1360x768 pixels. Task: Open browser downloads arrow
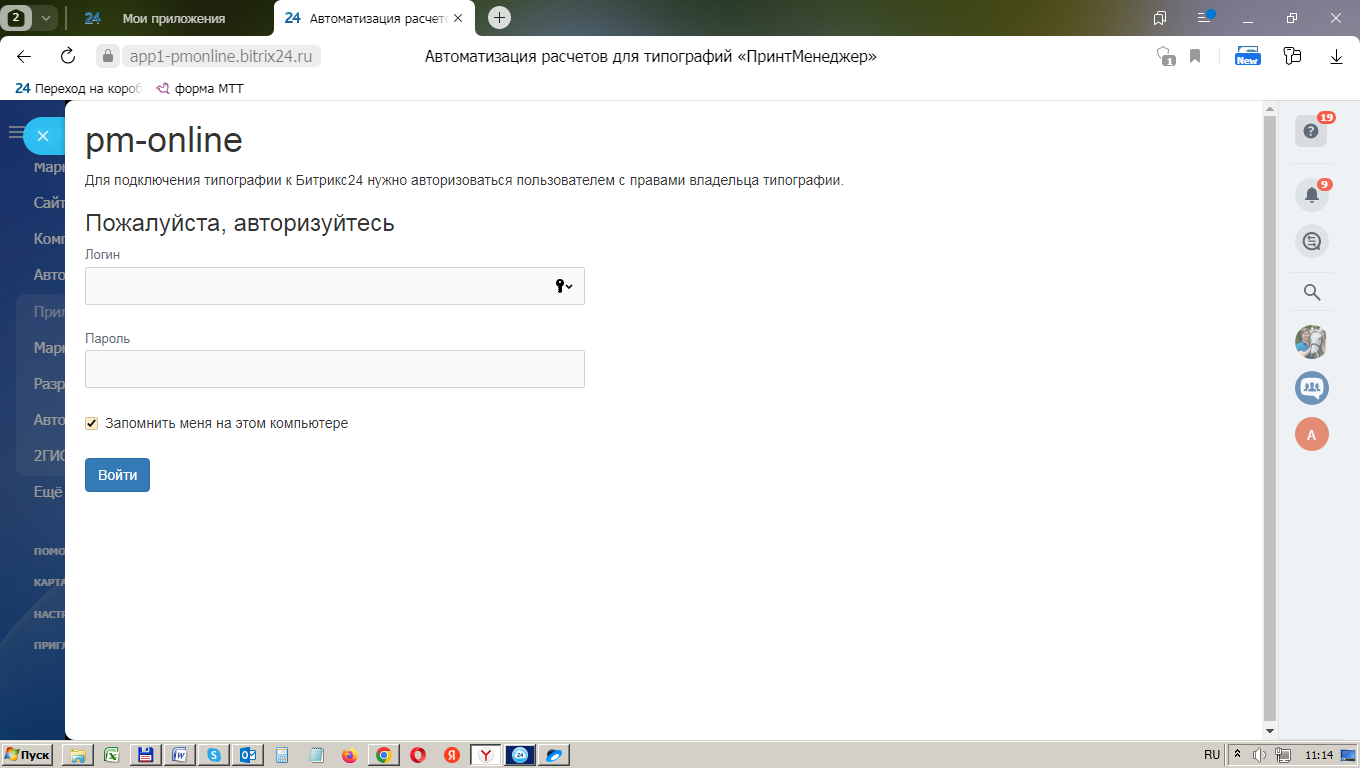(1336, 57)
